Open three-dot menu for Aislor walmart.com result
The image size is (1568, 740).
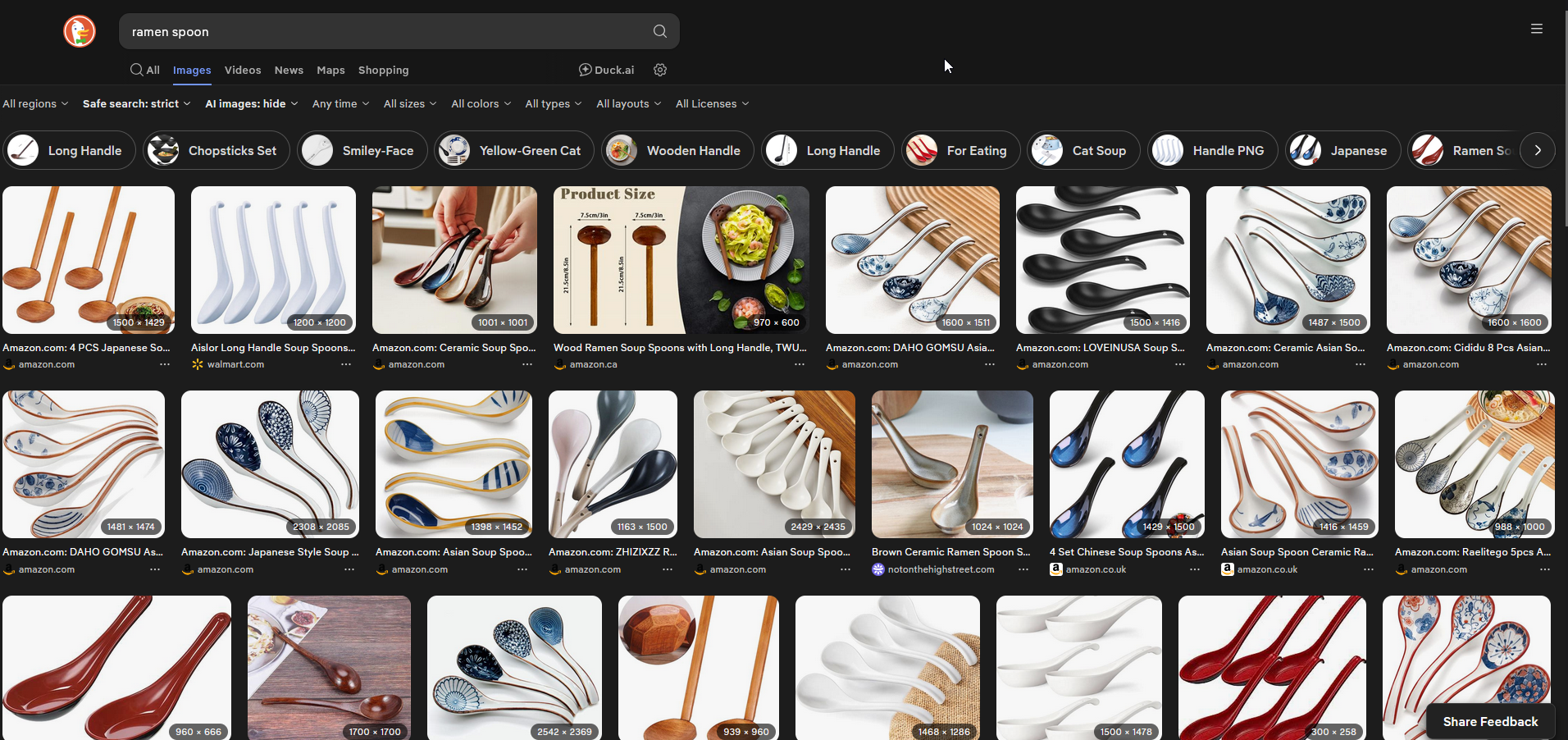click(x=346, y=365)
